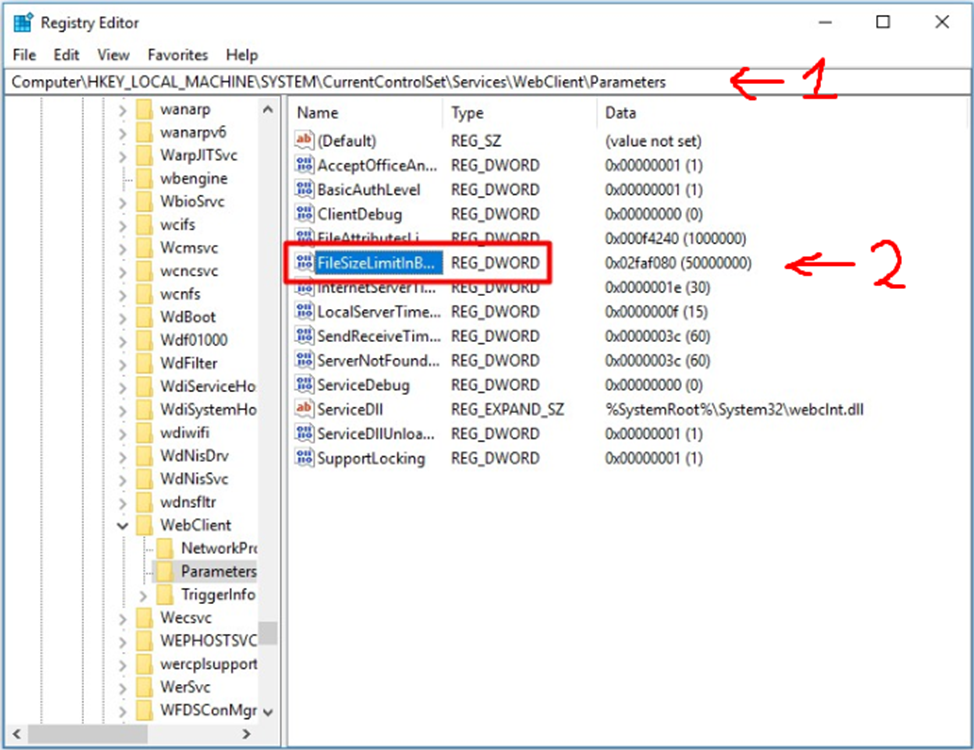This screenshot has width=974, height=750.
Task: Expand the WdiServiceHo tree node
Action: point(122,387)
